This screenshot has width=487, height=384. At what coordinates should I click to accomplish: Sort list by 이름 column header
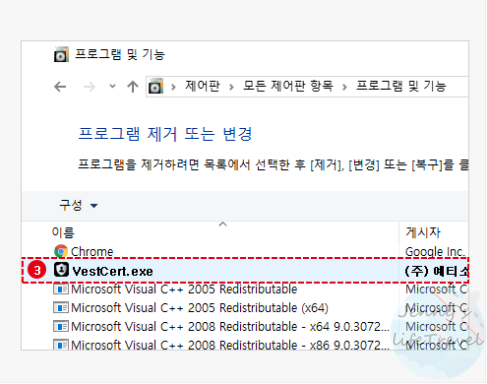coord(63,232)
